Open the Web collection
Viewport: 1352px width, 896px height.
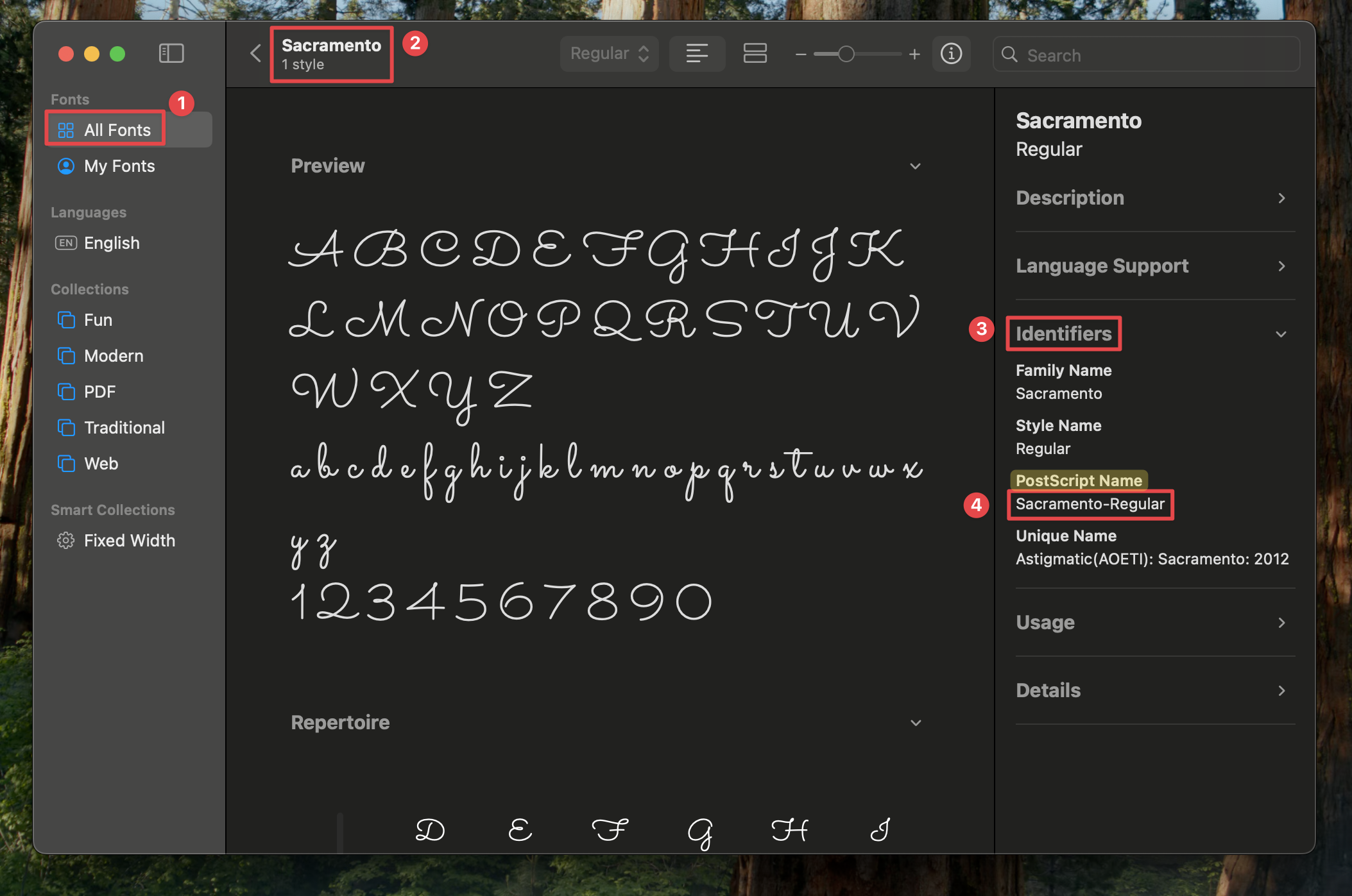point(101,463)
